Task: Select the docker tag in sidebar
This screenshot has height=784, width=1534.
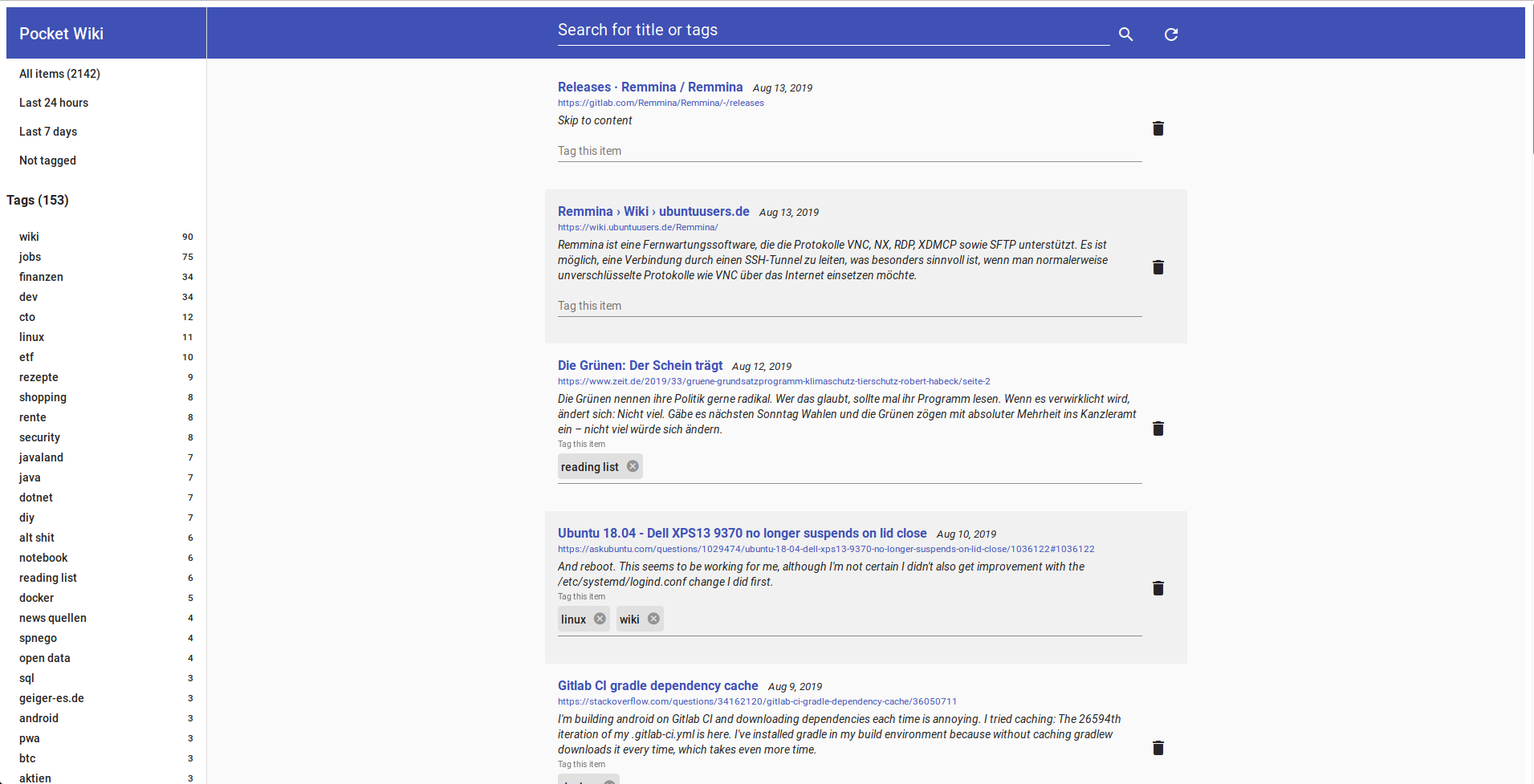Action: point(106,598)
